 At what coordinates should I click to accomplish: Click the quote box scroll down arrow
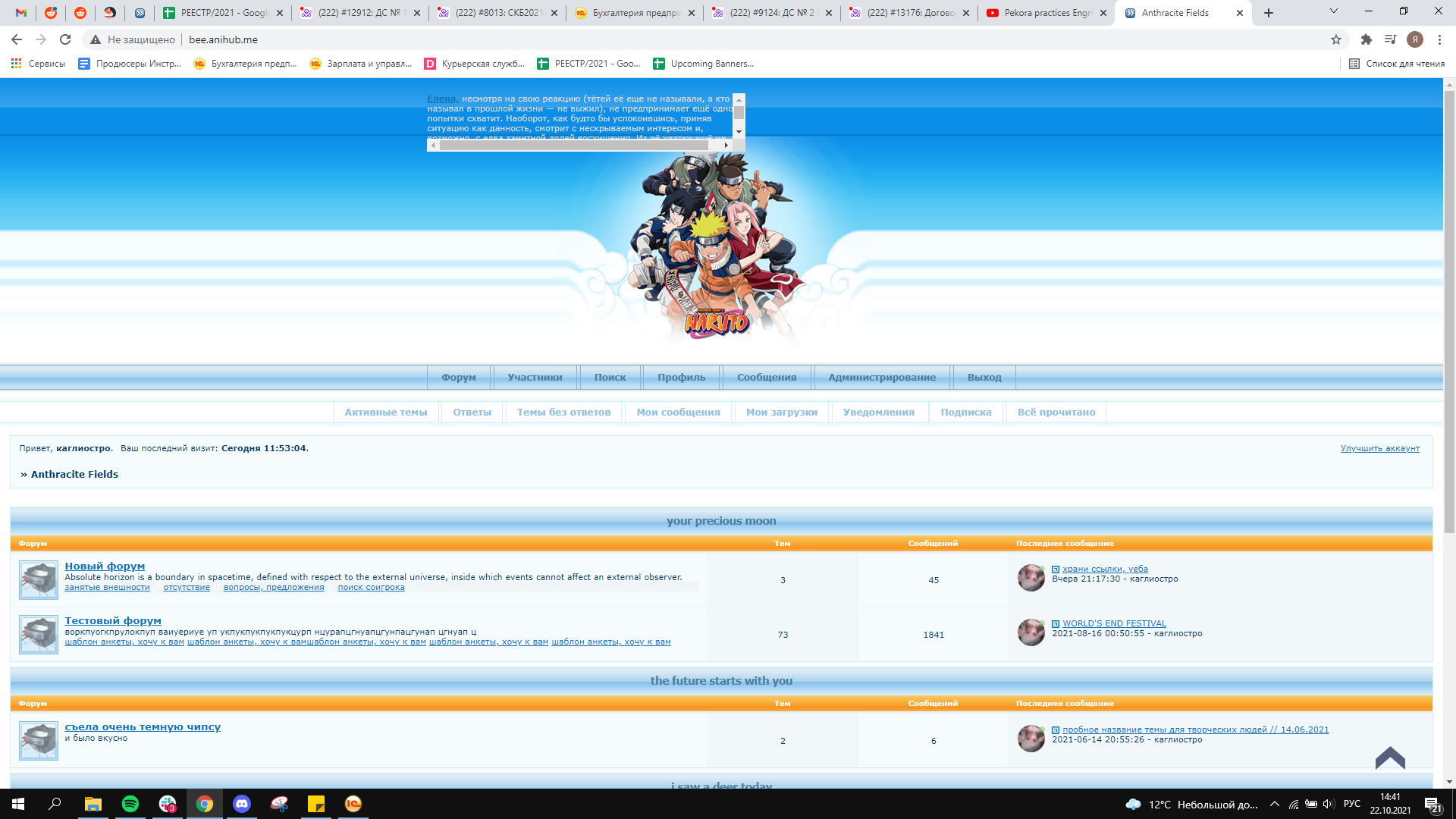(739, 132)
